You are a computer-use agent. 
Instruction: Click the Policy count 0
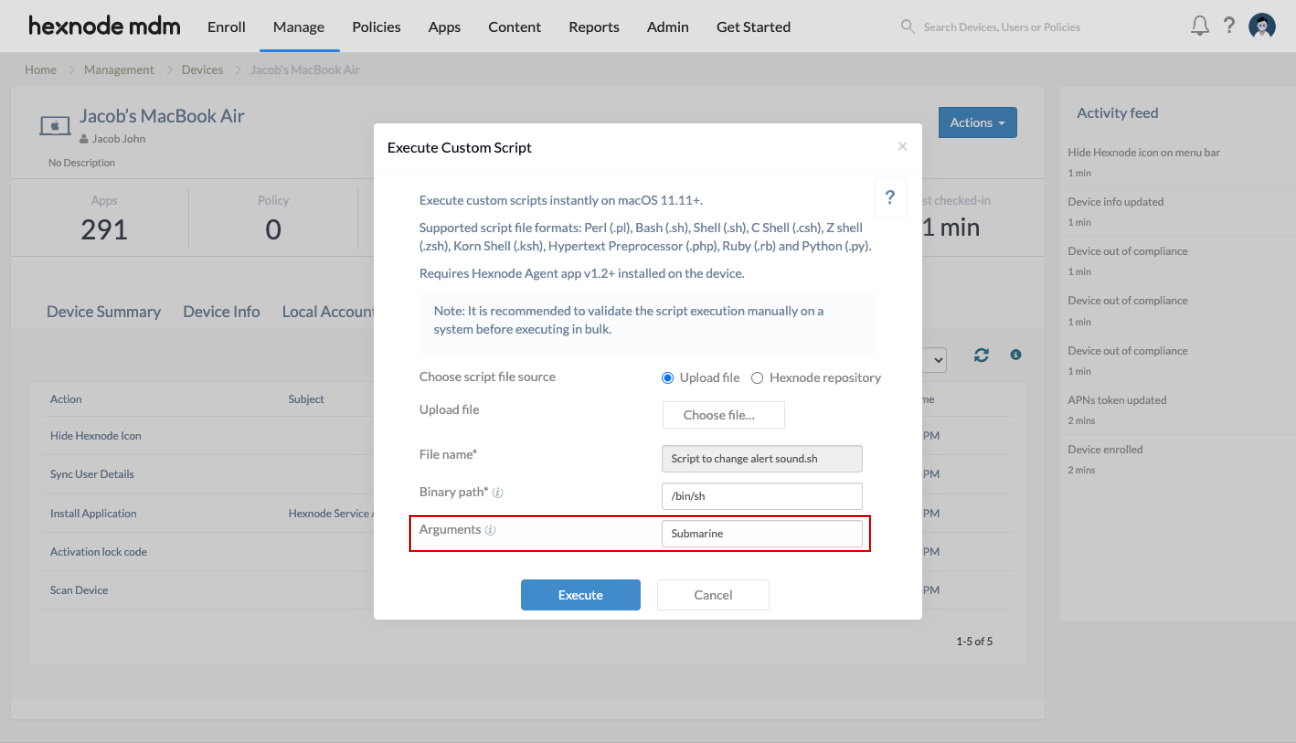point(273,230)
